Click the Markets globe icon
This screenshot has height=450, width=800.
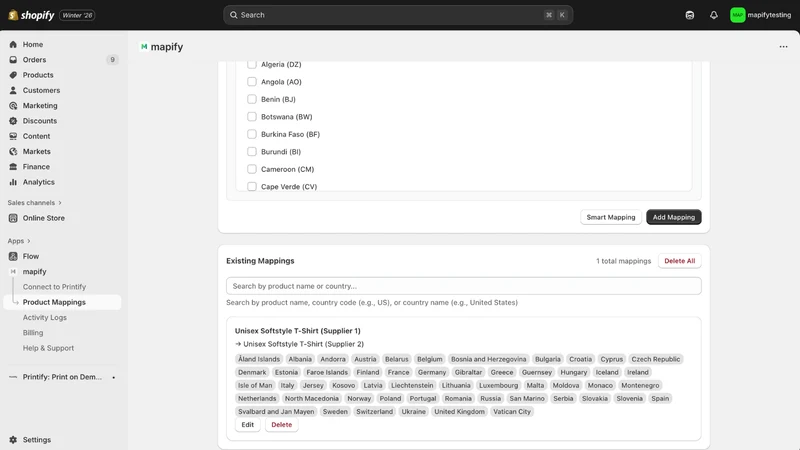point(13,152)
